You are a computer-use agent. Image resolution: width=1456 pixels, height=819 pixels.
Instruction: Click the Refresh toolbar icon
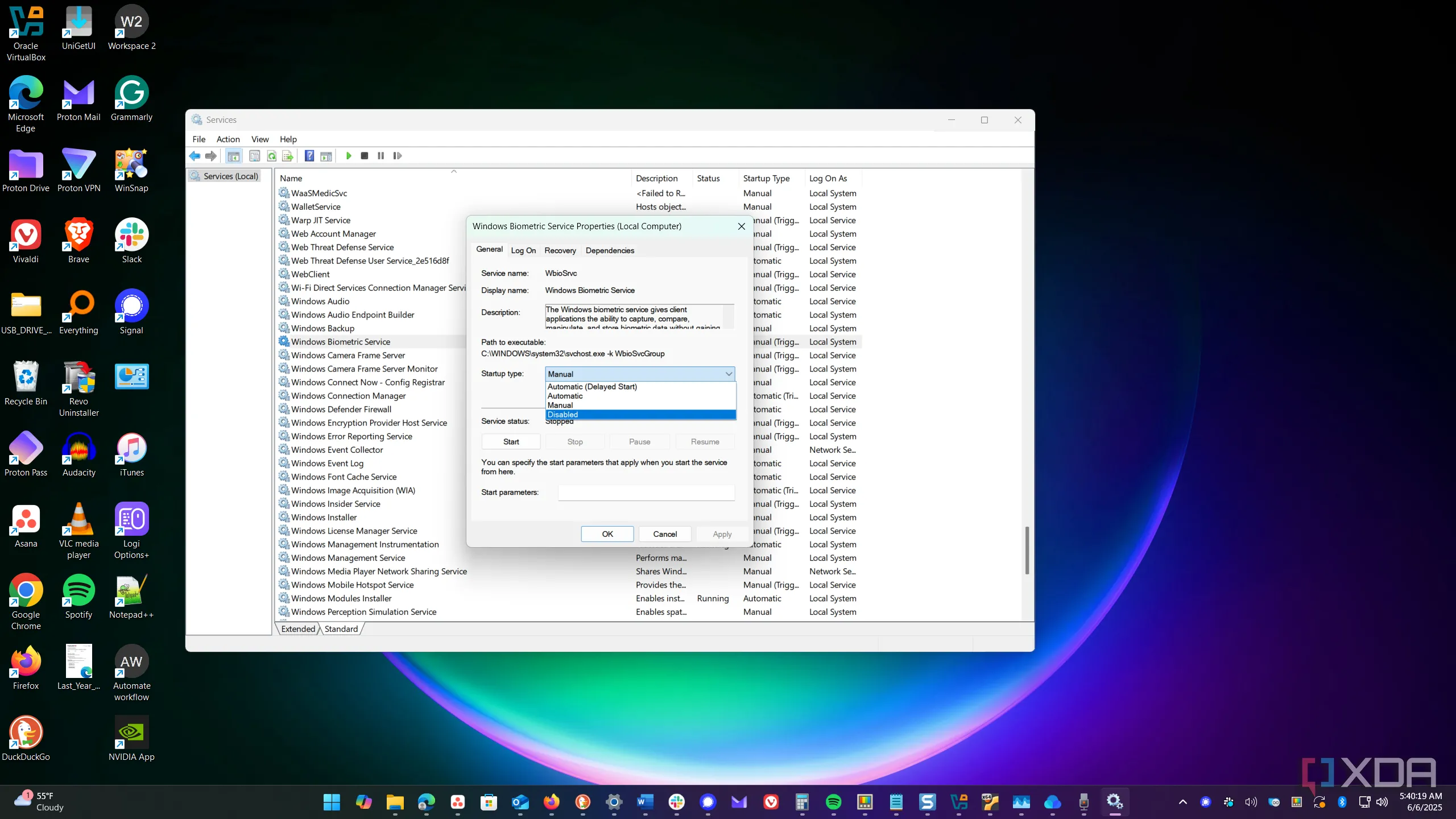(x=272, y=156)
